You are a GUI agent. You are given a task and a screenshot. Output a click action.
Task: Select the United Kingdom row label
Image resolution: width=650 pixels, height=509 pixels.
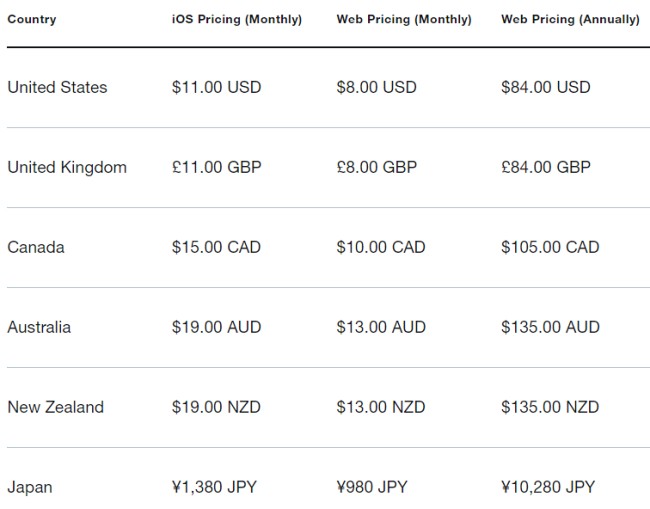[67, 168]
